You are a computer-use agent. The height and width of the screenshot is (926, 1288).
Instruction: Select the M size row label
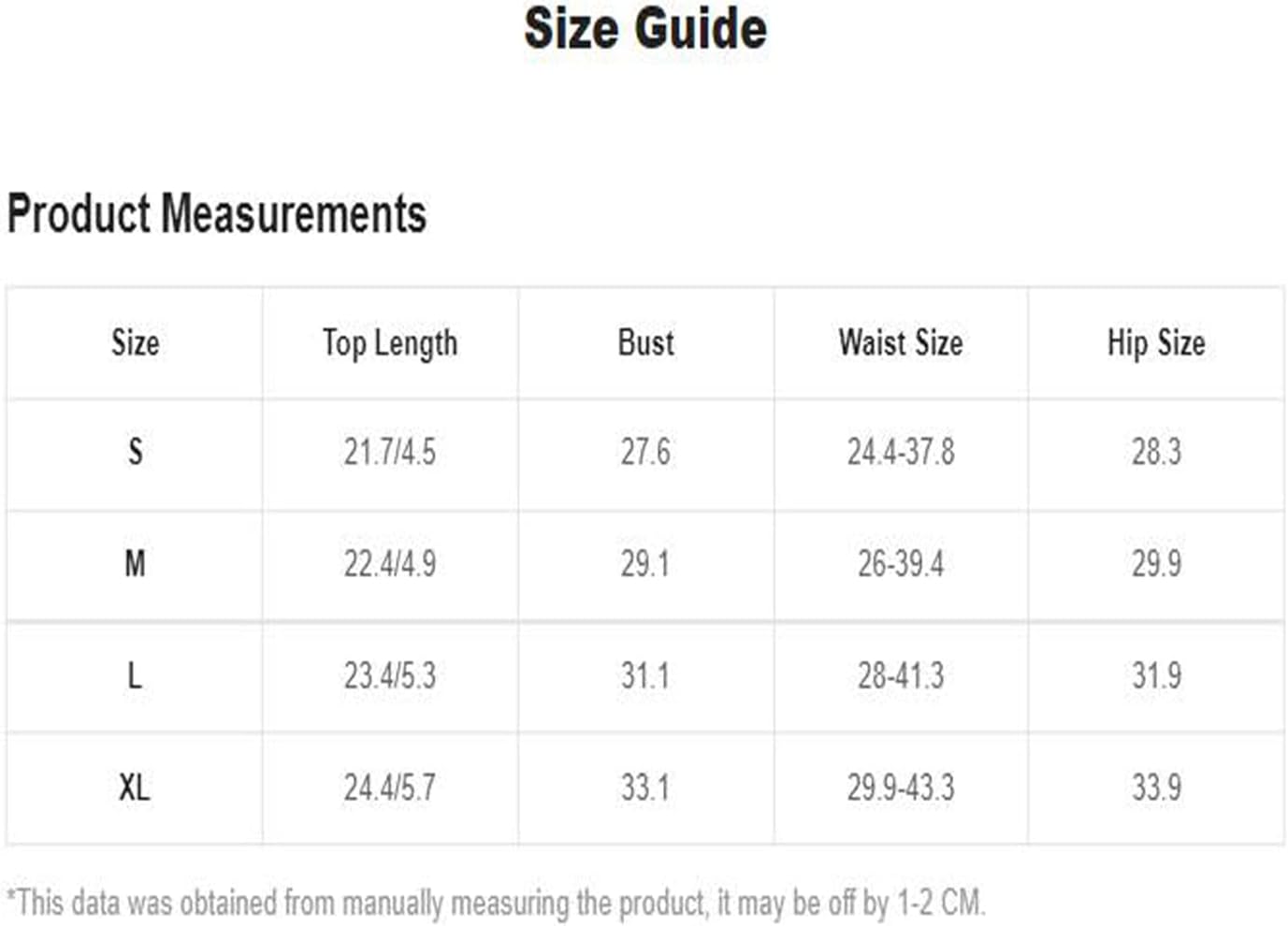click(x=135, y=564)
